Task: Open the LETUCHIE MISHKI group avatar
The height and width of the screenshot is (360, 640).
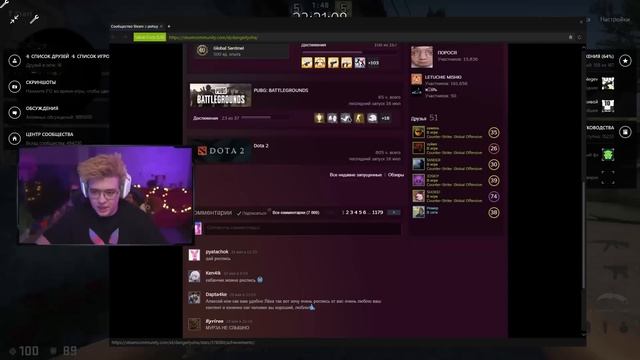Action: pyautogui.click(x=416, y=79)
